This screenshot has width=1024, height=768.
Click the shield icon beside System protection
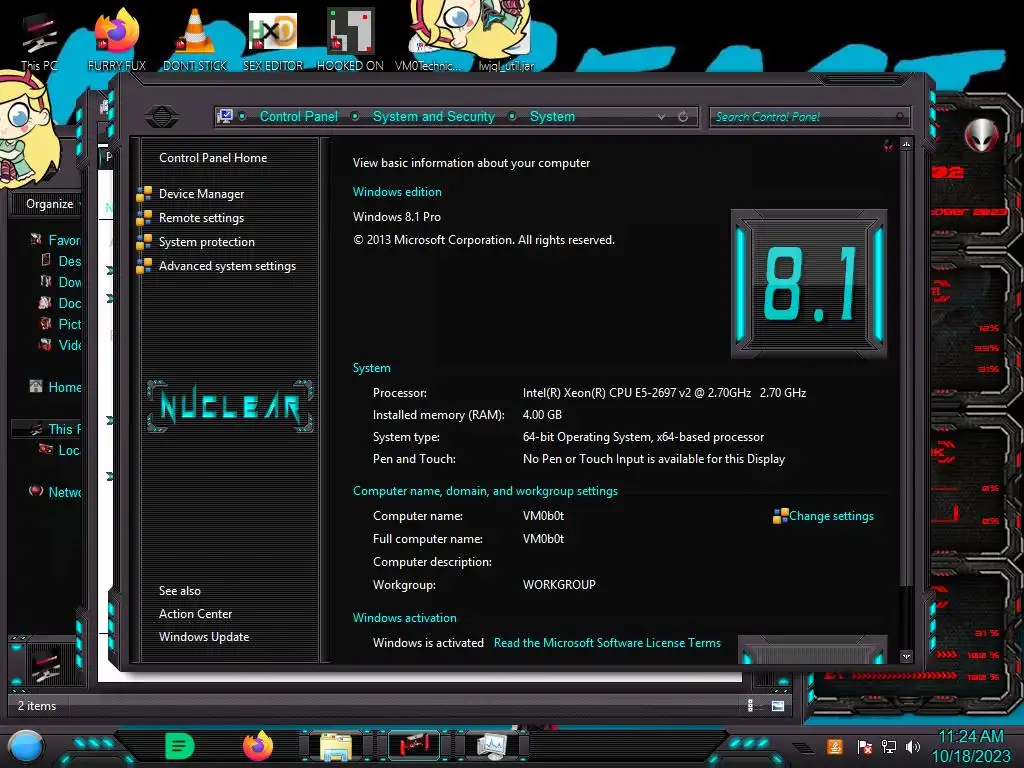pyautogui.click(x=144, y=242)
